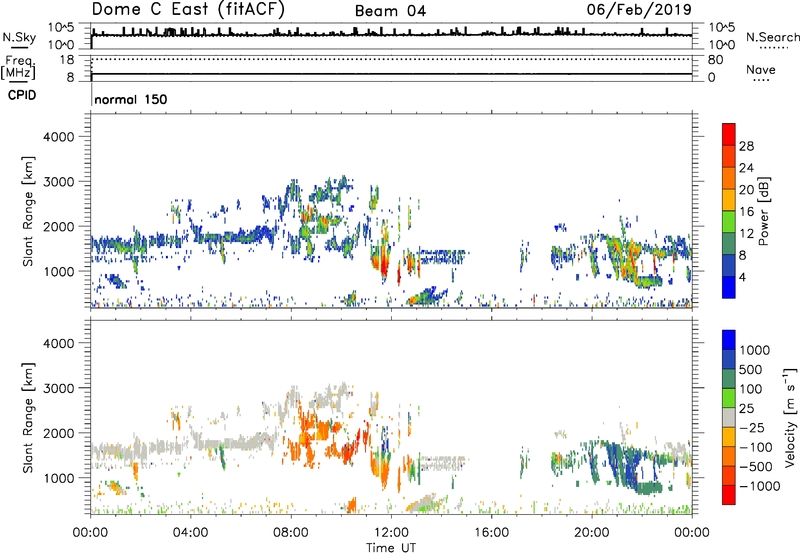Click the '04:00' time tick label

pos(190,533)
